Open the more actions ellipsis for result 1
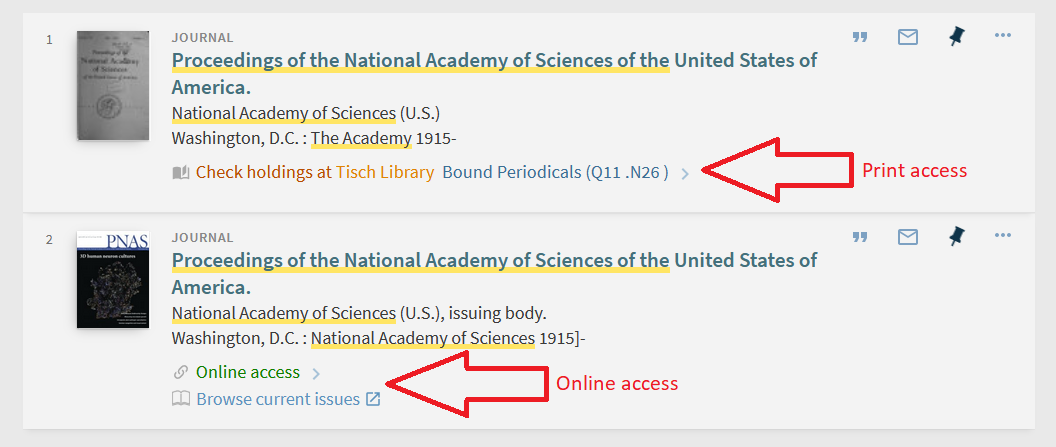This screenshot has height=447, width=1056. [1003, 35]
